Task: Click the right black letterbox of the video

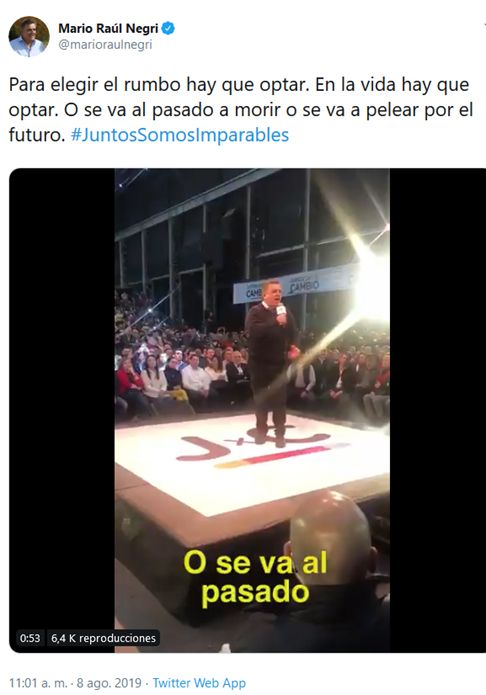Action: pos(438,410)
